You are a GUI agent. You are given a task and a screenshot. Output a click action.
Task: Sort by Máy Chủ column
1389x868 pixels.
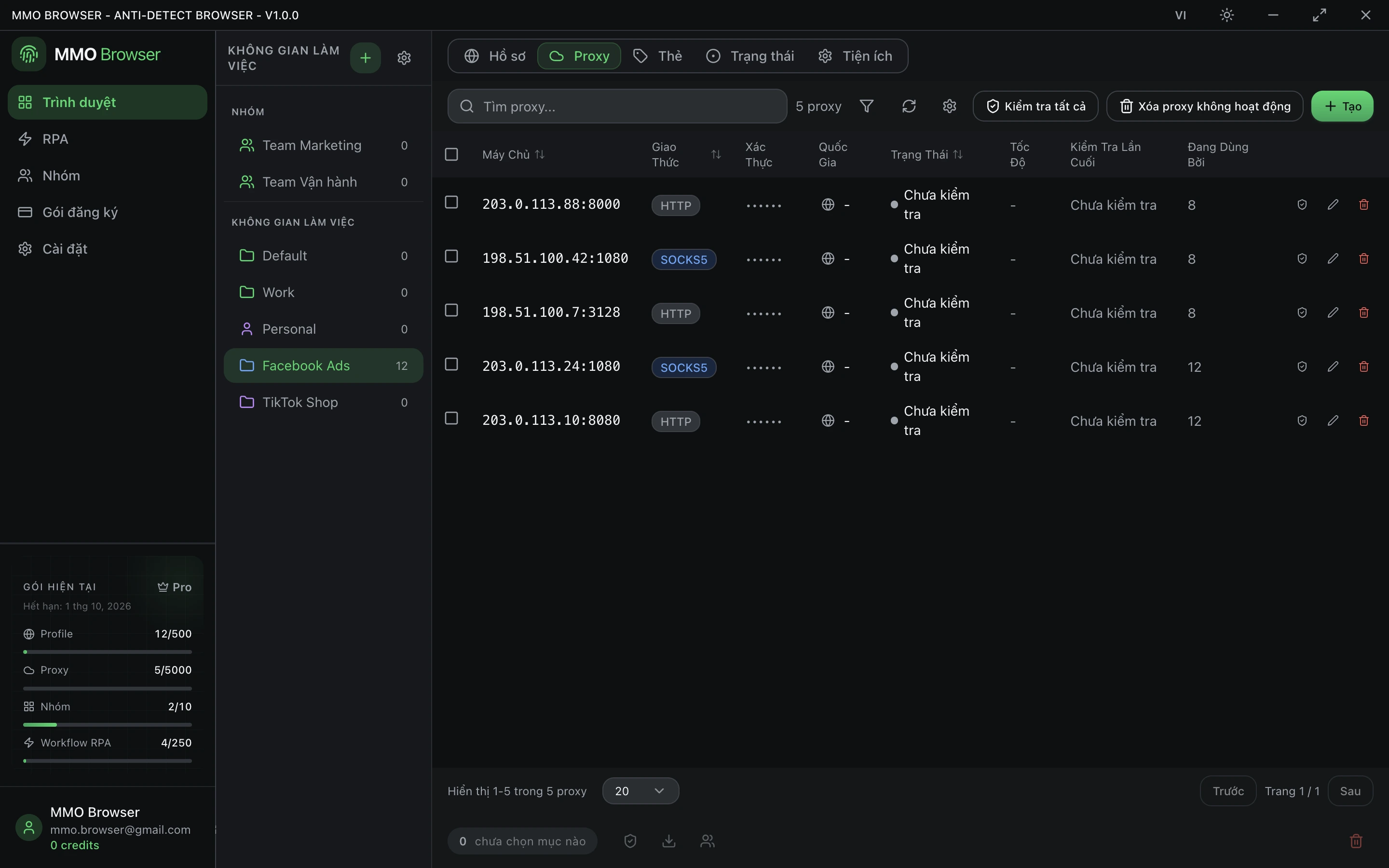pos(513,154)
